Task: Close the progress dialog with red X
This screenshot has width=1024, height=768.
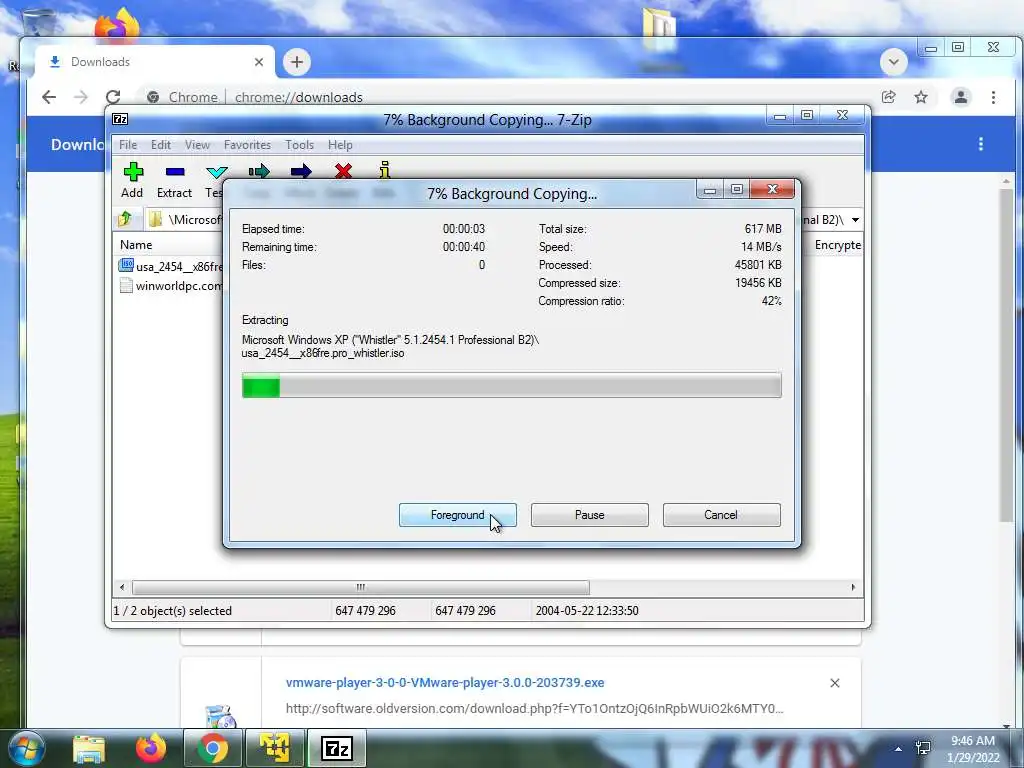Action: pyautogui.click(x=773, y=189)
